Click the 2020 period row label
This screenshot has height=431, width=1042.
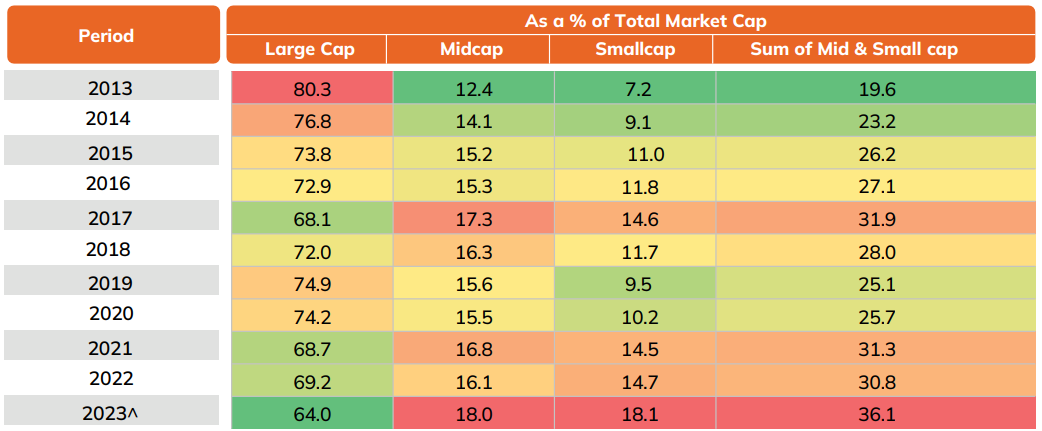(x=110, y=314)
